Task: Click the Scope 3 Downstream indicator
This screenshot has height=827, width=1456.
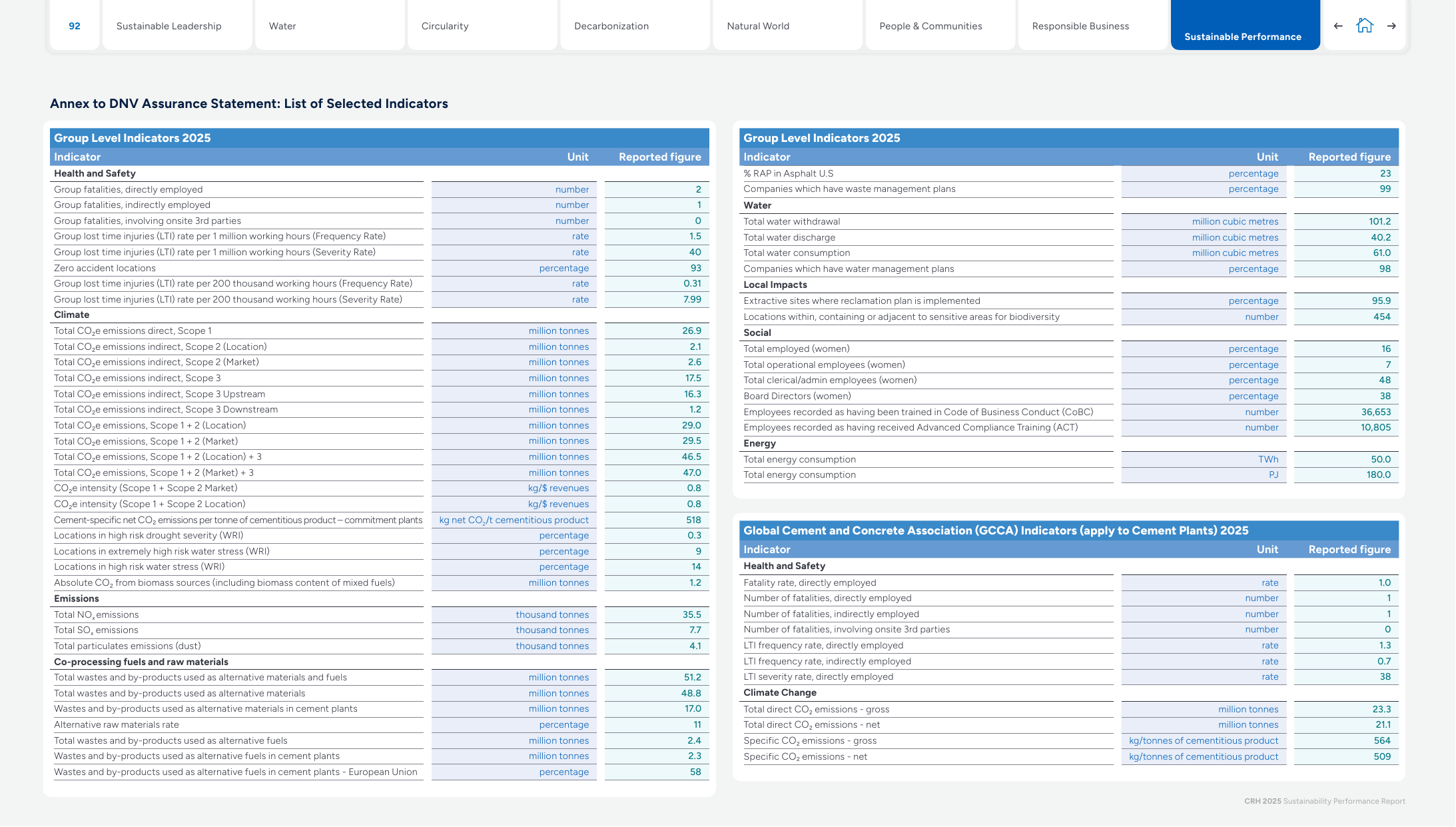Action: click(166, 410)
